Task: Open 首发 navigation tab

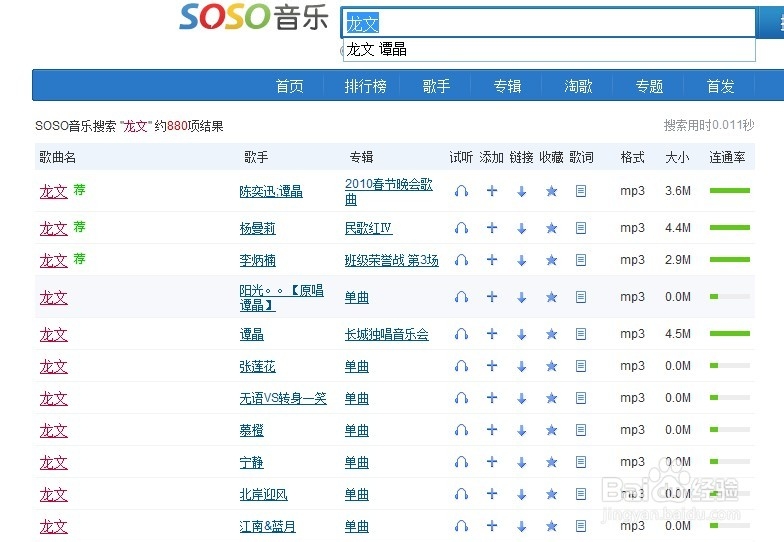Action: point(720,86)
